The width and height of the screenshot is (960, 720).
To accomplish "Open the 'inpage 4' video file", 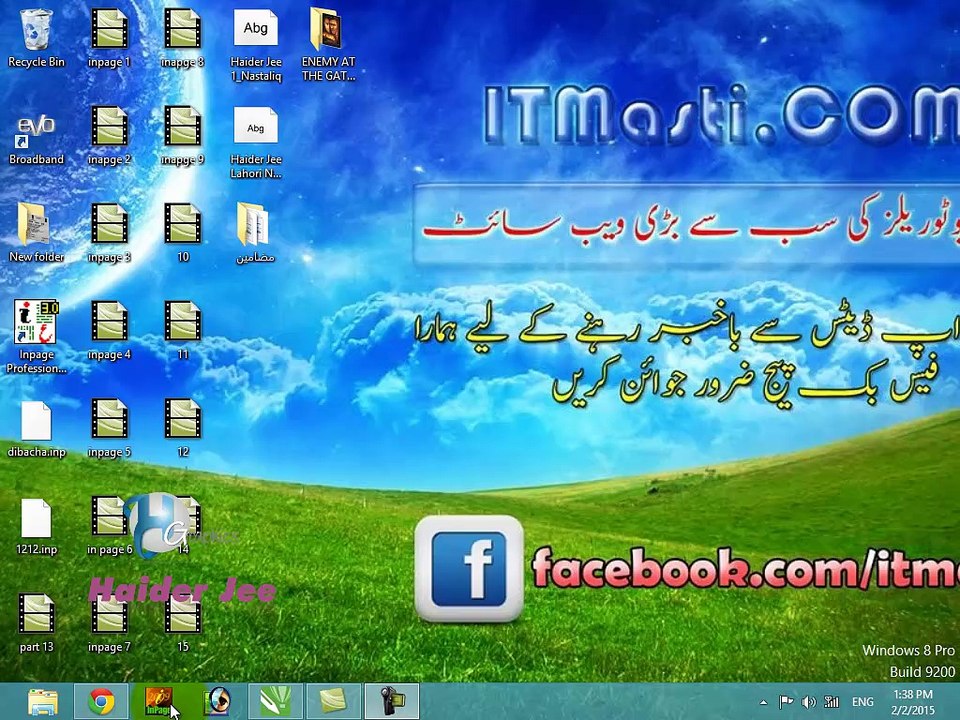I will point(109,331).
